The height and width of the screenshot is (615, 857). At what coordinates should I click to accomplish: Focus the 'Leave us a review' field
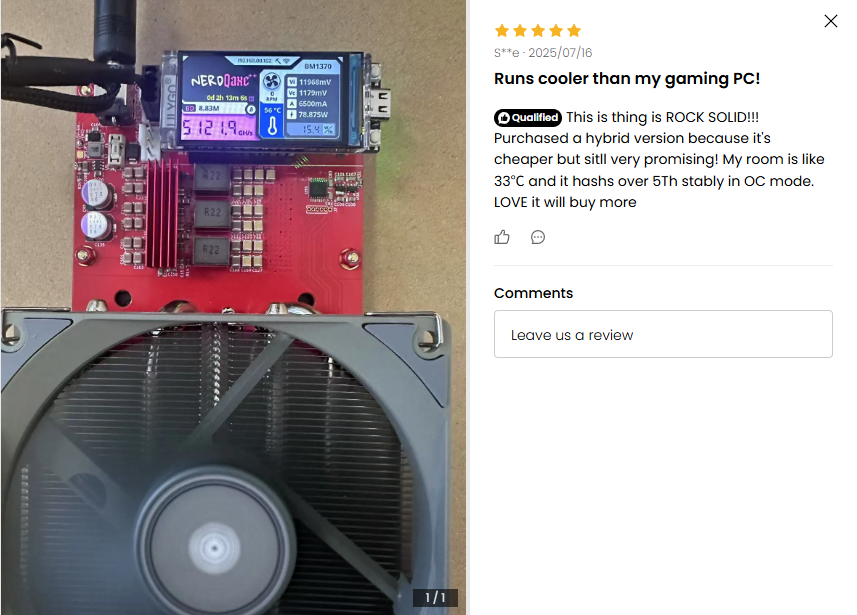pyautogui.click(x=663, y=334)
